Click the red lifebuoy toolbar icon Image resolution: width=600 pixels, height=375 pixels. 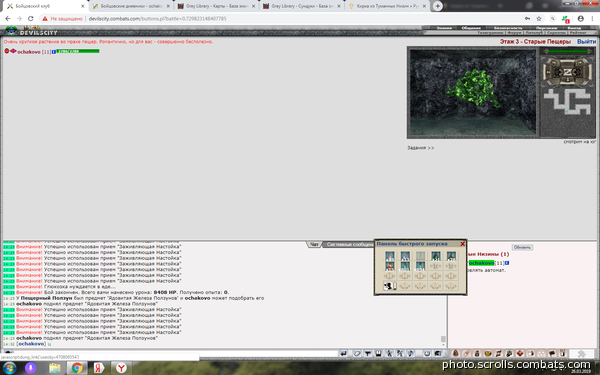coord(520,354)
